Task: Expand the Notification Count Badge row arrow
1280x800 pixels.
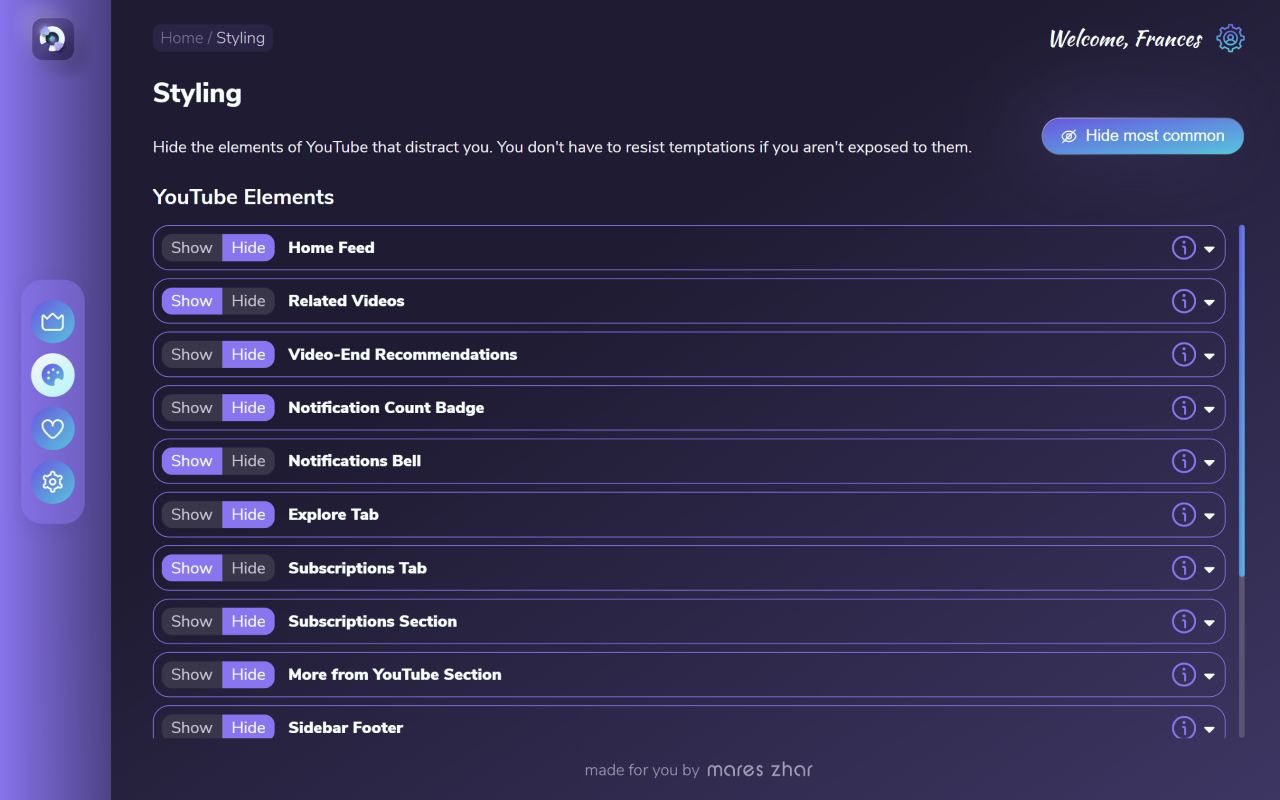Action: click(x=1209, y=409)
